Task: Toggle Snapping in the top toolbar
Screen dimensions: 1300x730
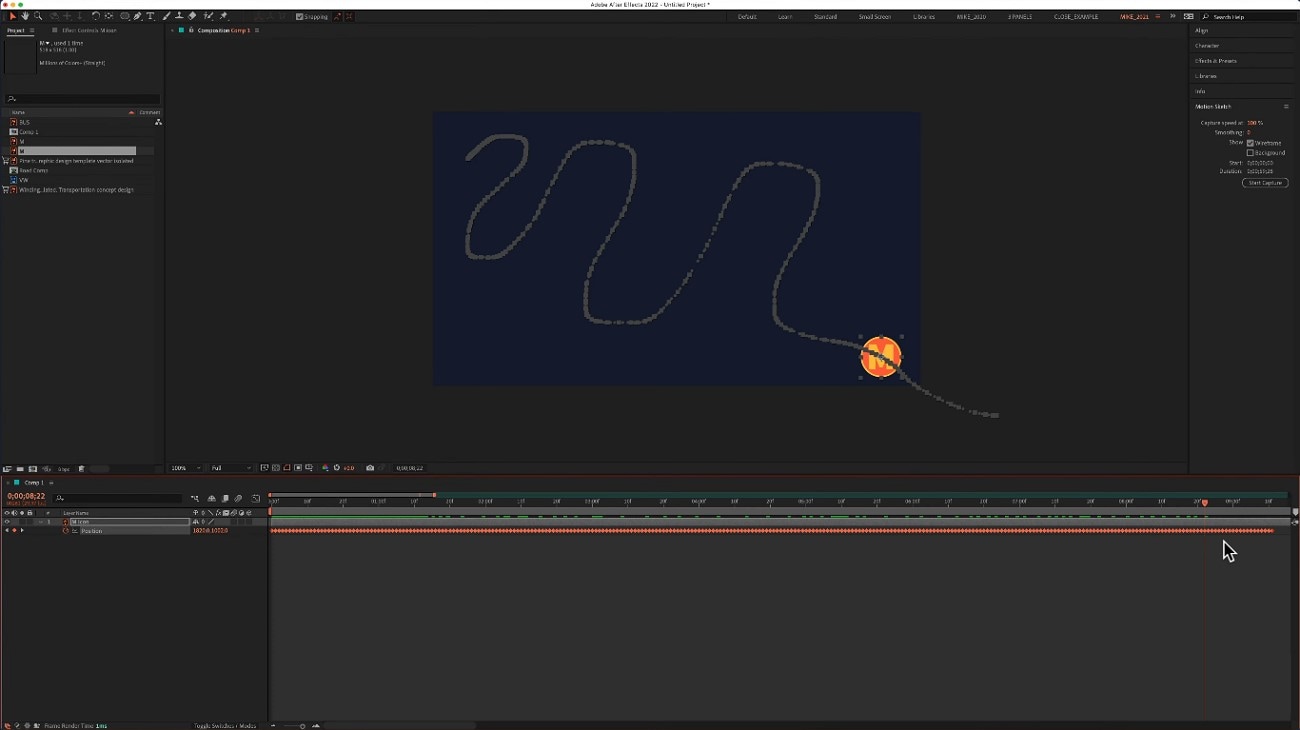Action: 298,16
